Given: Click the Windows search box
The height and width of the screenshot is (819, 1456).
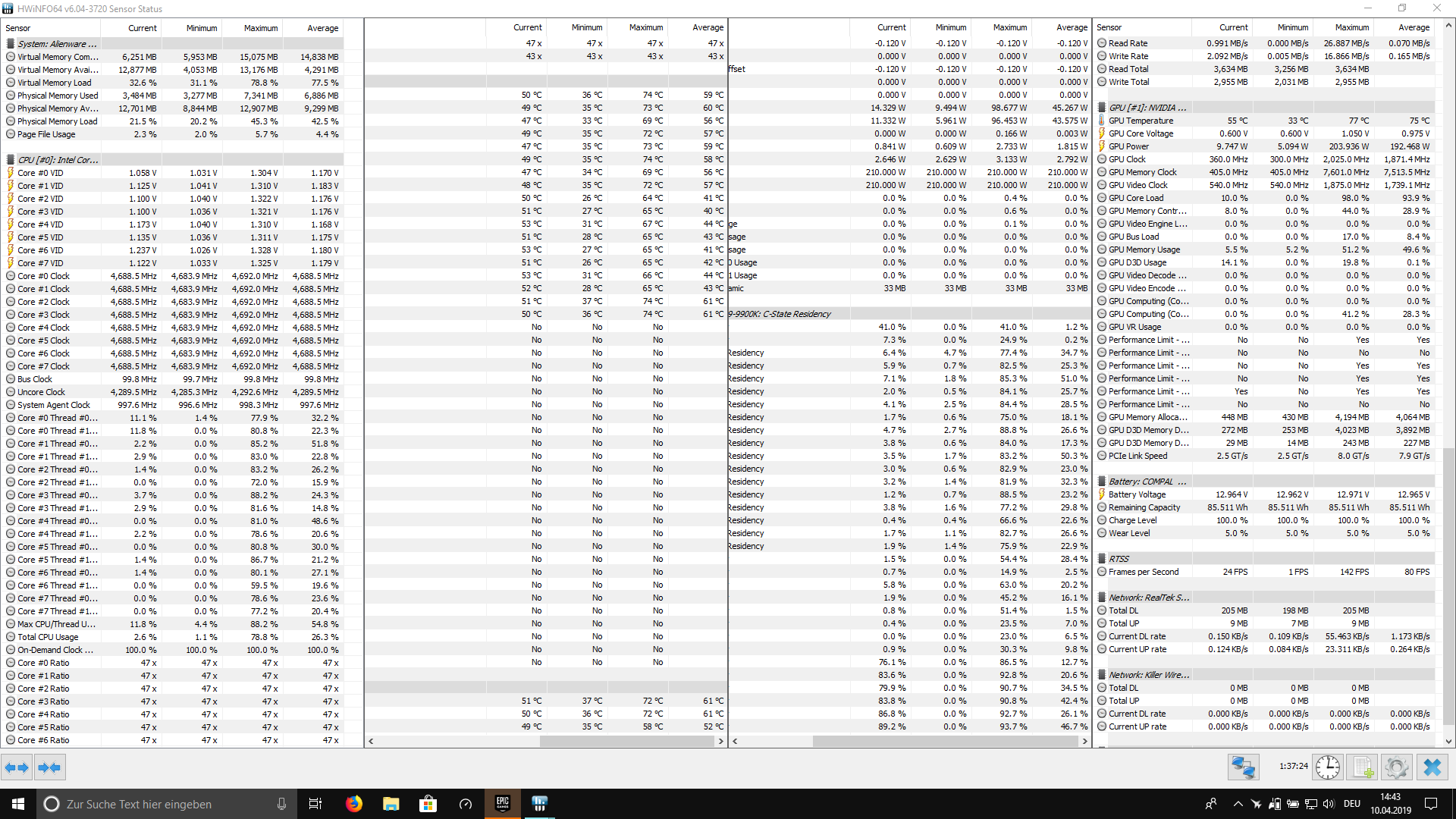Looking at the screenshot, I should click(x=167, y=804).
